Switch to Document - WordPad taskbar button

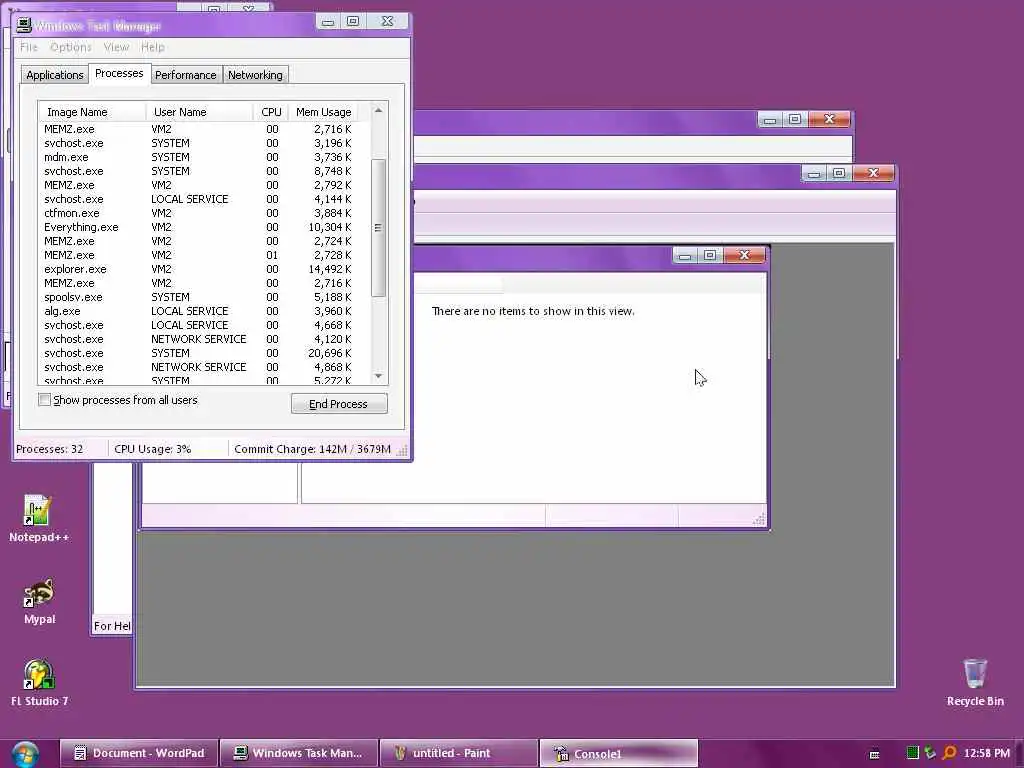point(138,753)
